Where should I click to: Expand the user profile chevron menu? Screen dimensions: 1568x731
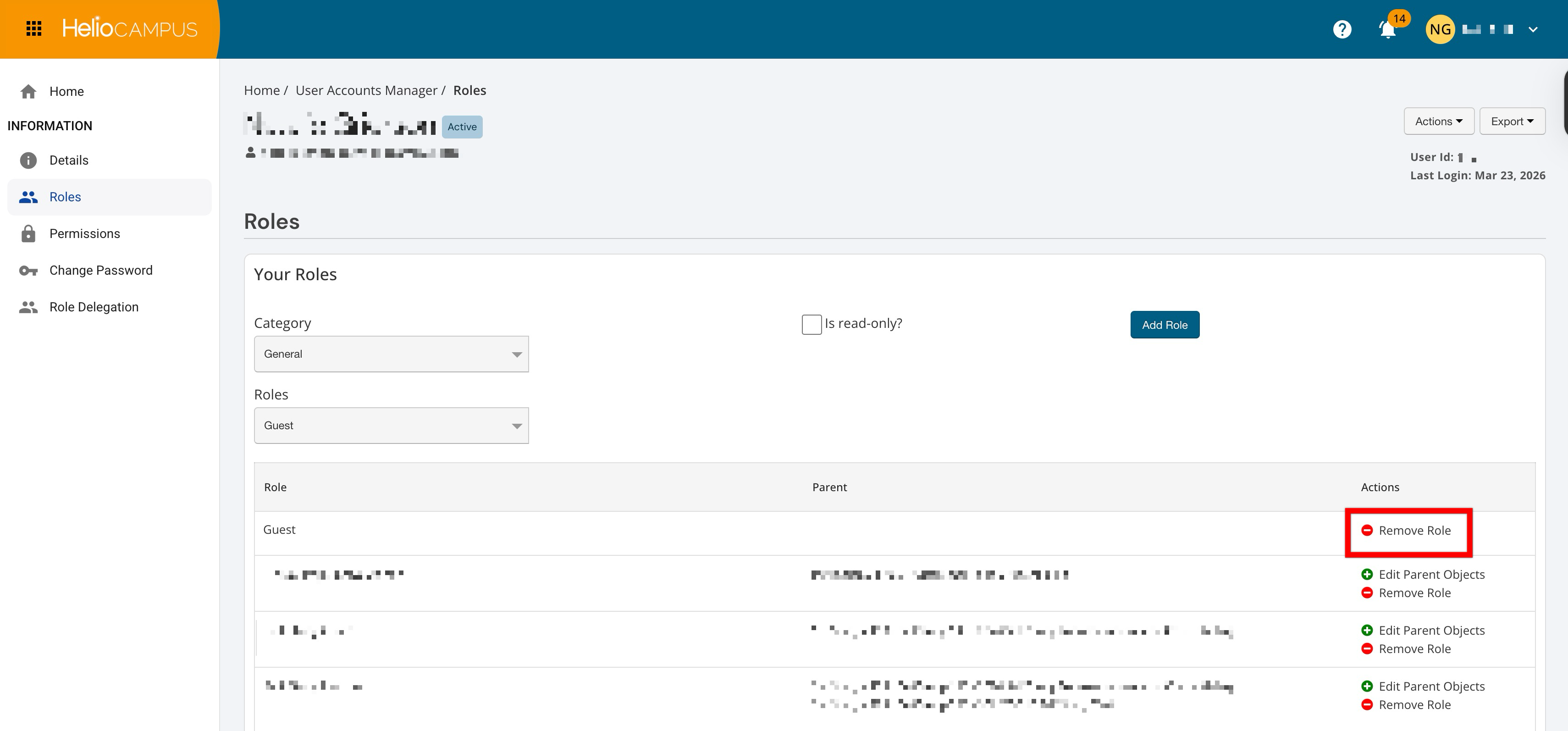(x=1533, y=29)
